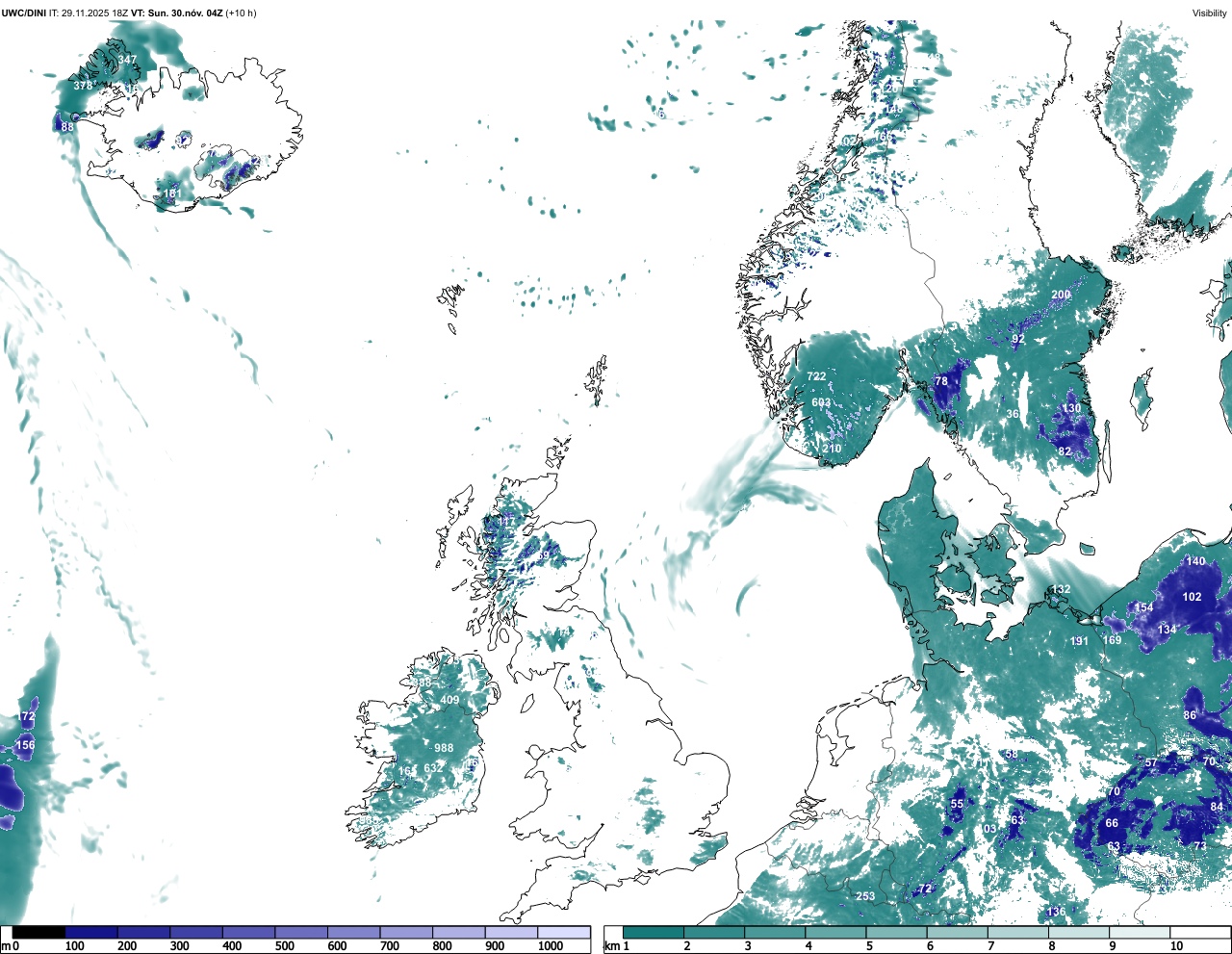Screen dimensions: 1232x954
Task: Click visibility value '156' at the west edge
Action: coord(25,745)
